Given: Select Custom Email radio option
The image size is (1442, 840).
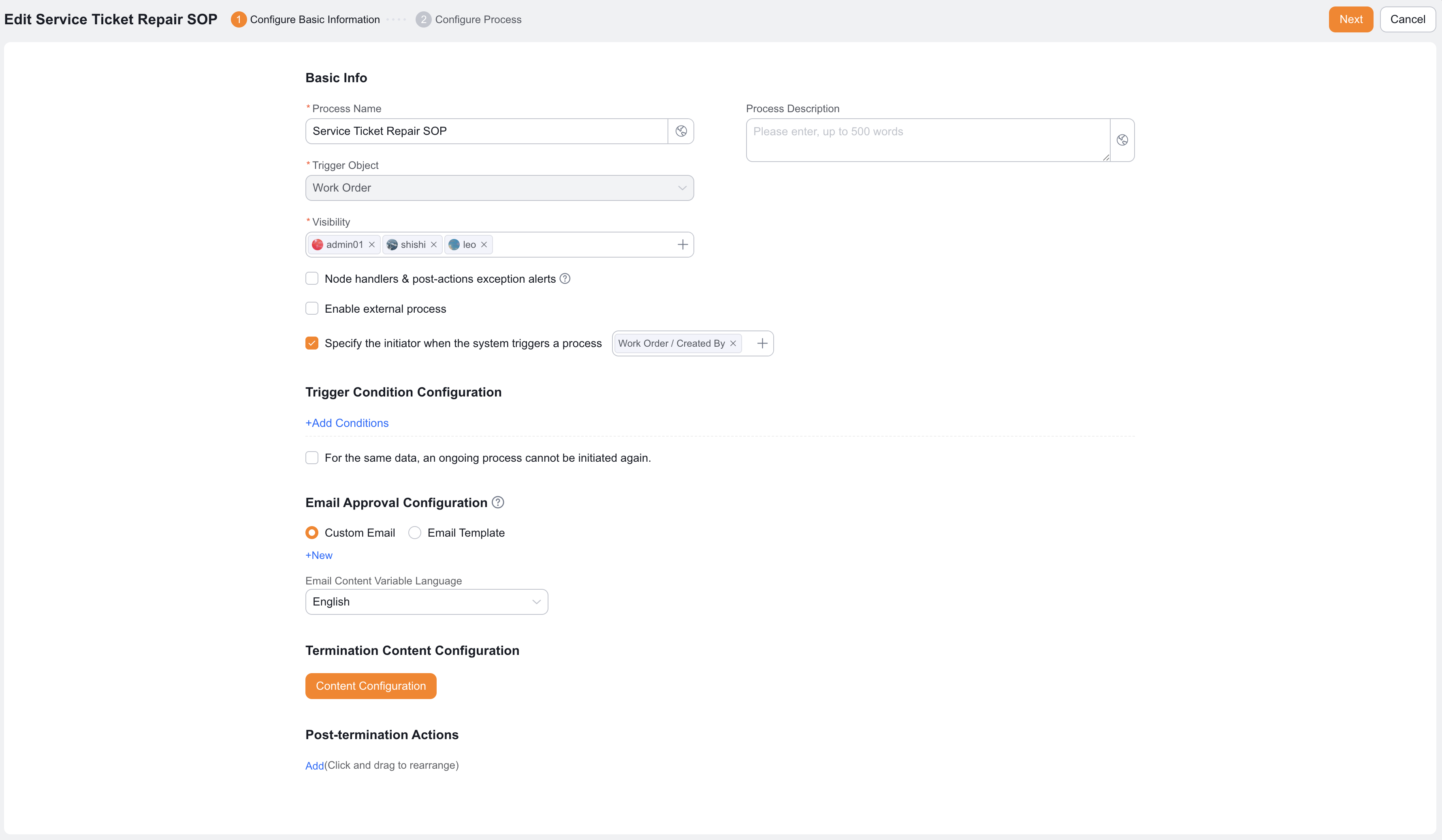Looking at the screenshot, I should 312,533.
